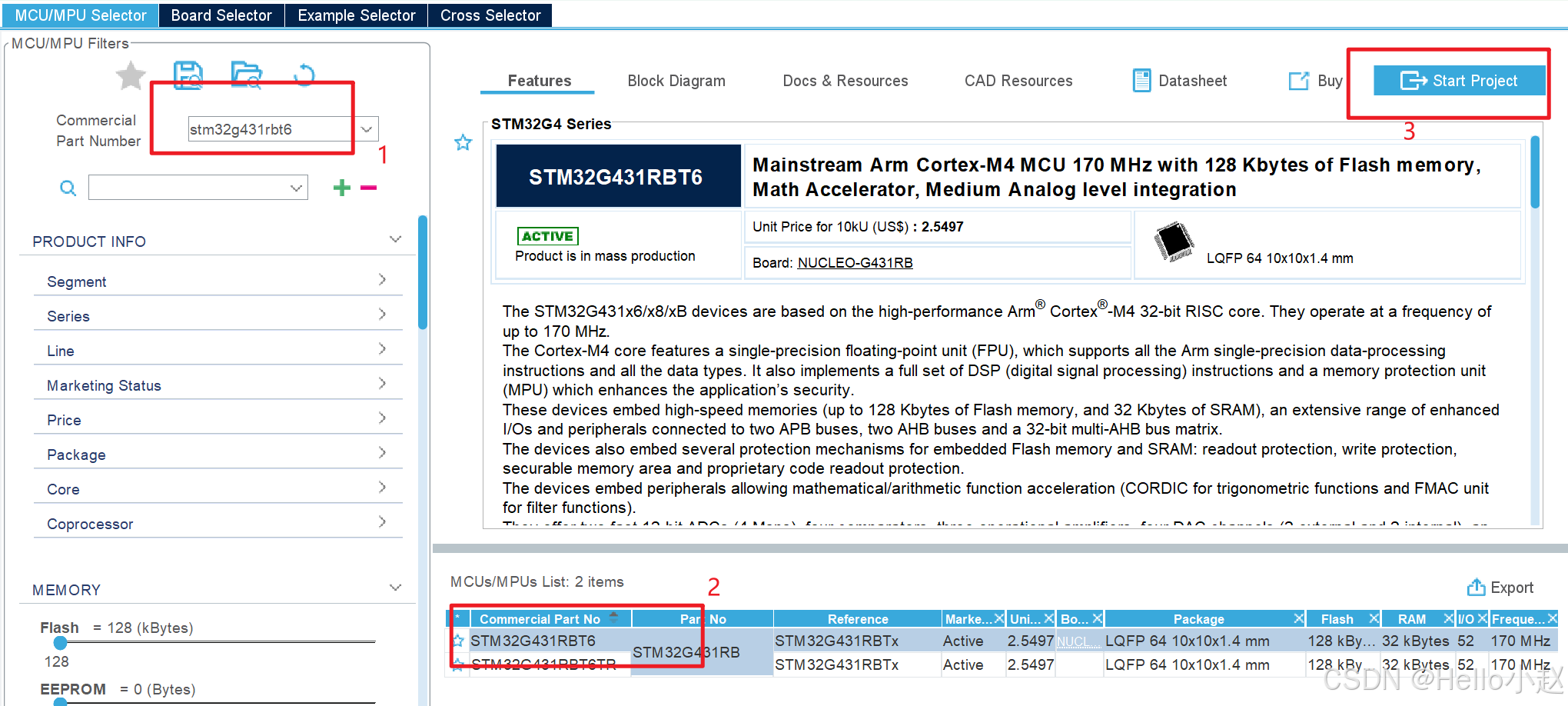Switch to the Cross Selector tab
This screenshot has width=1568, height=706.
click(x=490, y=15)
